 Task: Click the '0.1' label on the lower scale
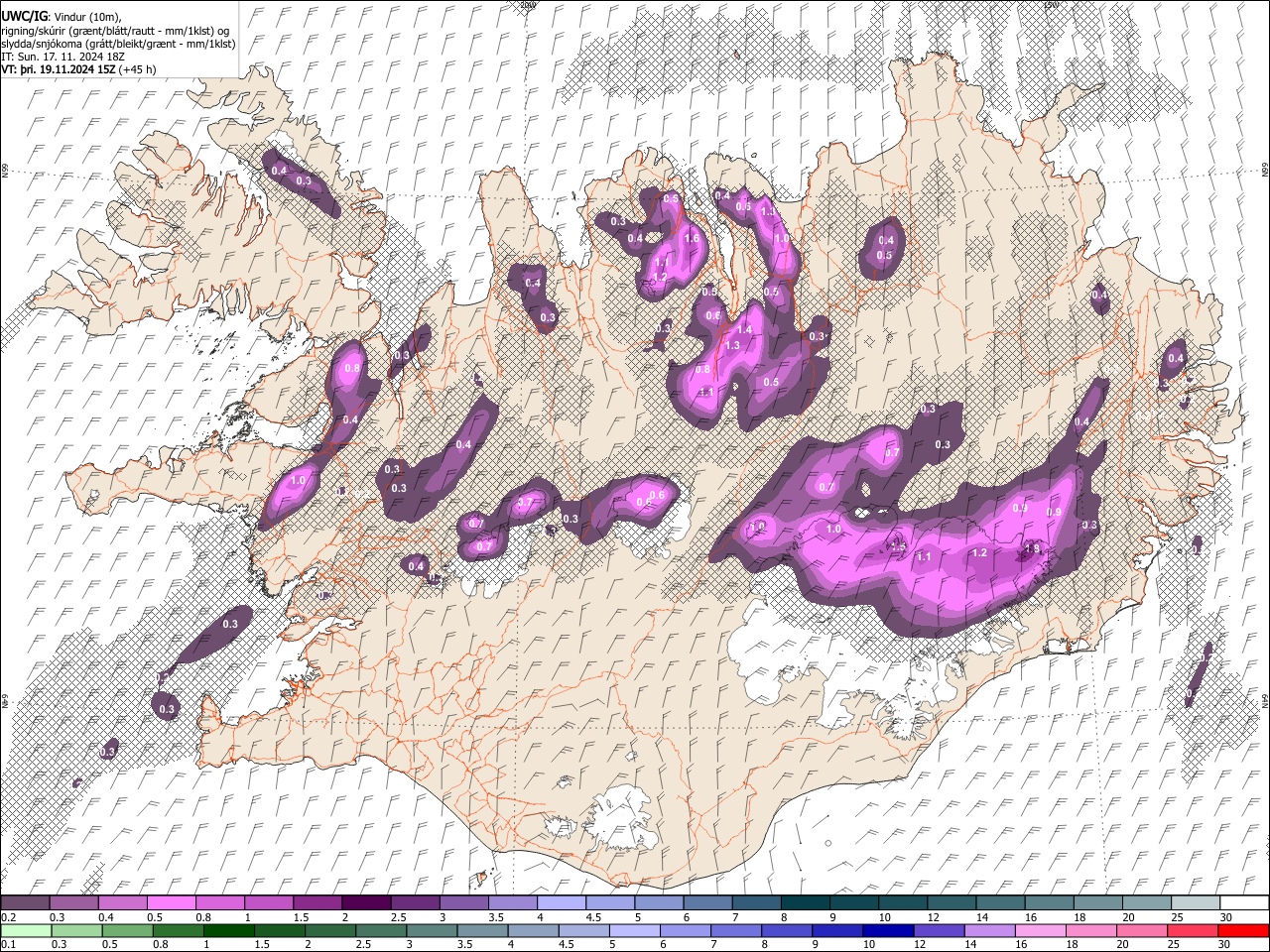point(8,945)
